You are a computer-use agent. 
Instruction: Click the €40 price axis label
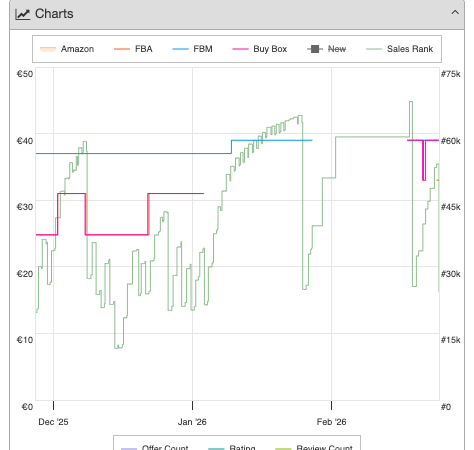pyautogui.click(x=25, y=141)
